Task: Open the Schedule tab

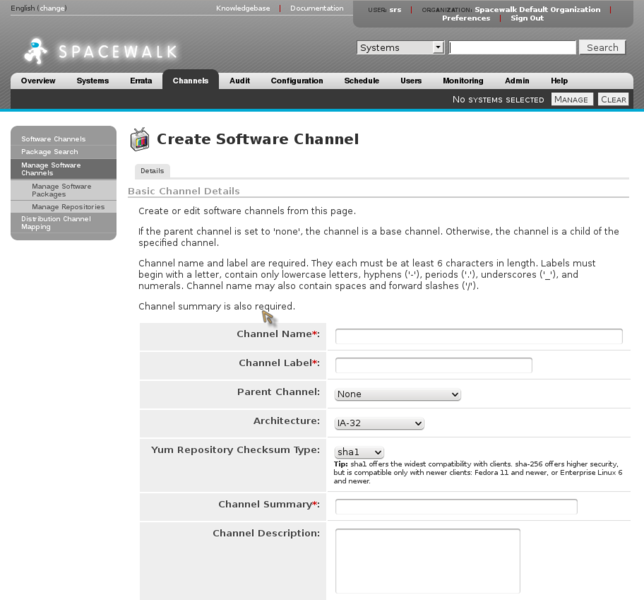Action: coord(361,81)
